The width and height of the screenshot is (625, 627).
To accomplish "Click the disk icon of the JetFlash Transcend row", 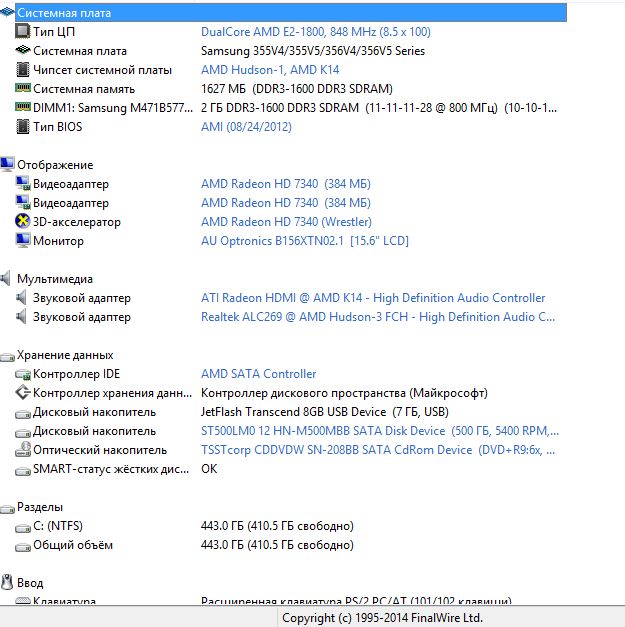I will tap(23, 414).
